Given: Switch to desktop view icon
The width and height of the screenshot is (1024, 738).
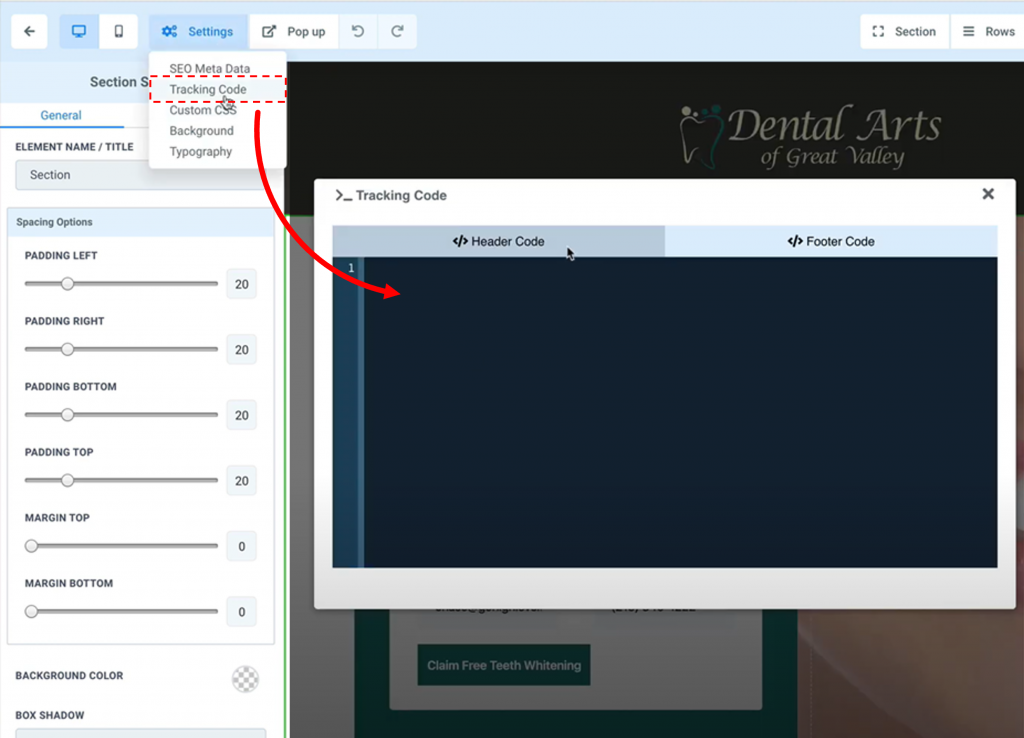Looking at the screenshot, I should tap(79, 31).
